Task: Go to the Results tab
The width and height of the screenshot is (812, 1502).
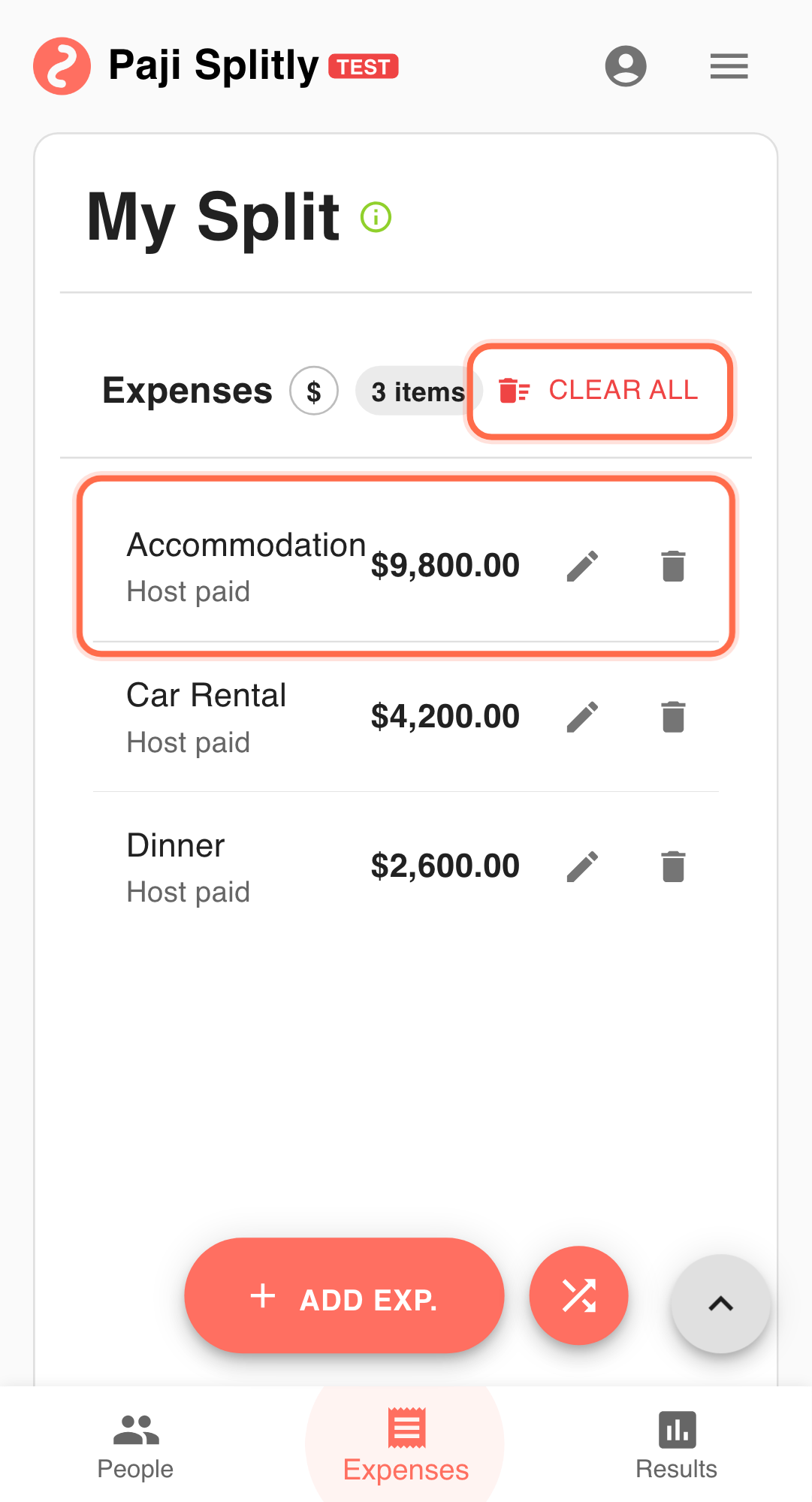Action: (x=676, y=1446)
